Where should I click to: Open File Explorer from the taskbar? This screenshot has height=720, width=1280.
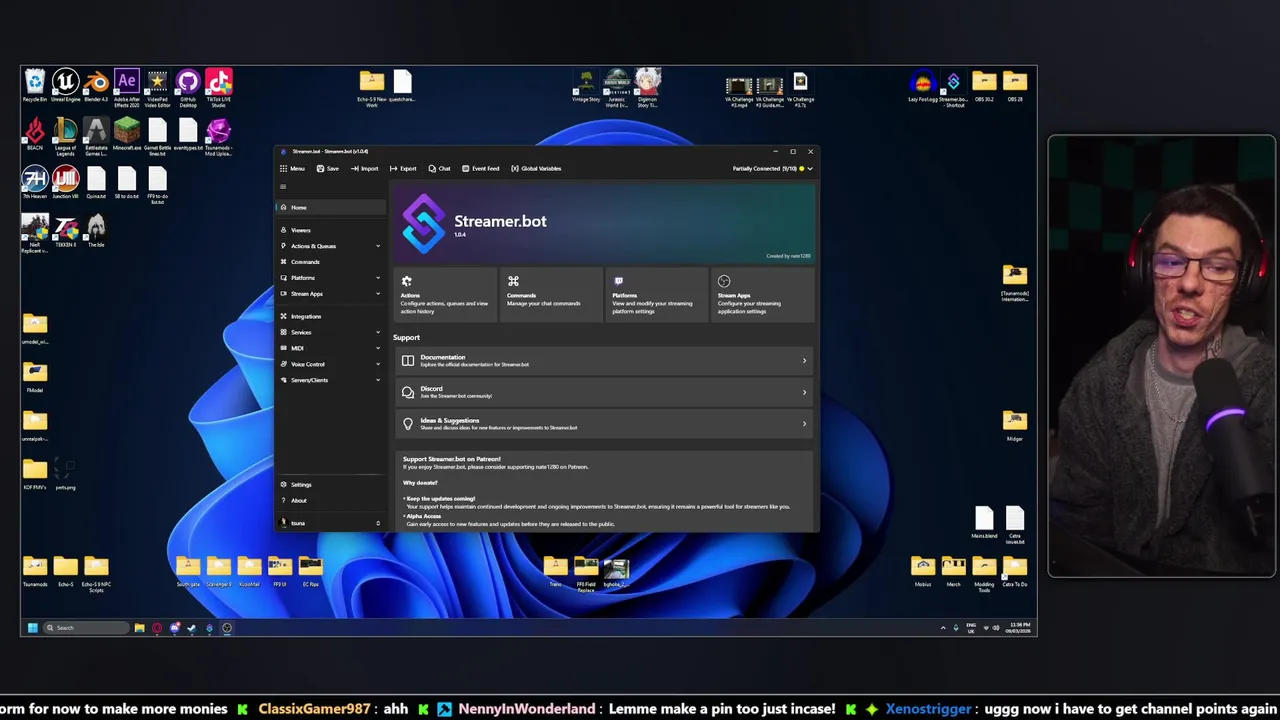(x=139, y=628)
